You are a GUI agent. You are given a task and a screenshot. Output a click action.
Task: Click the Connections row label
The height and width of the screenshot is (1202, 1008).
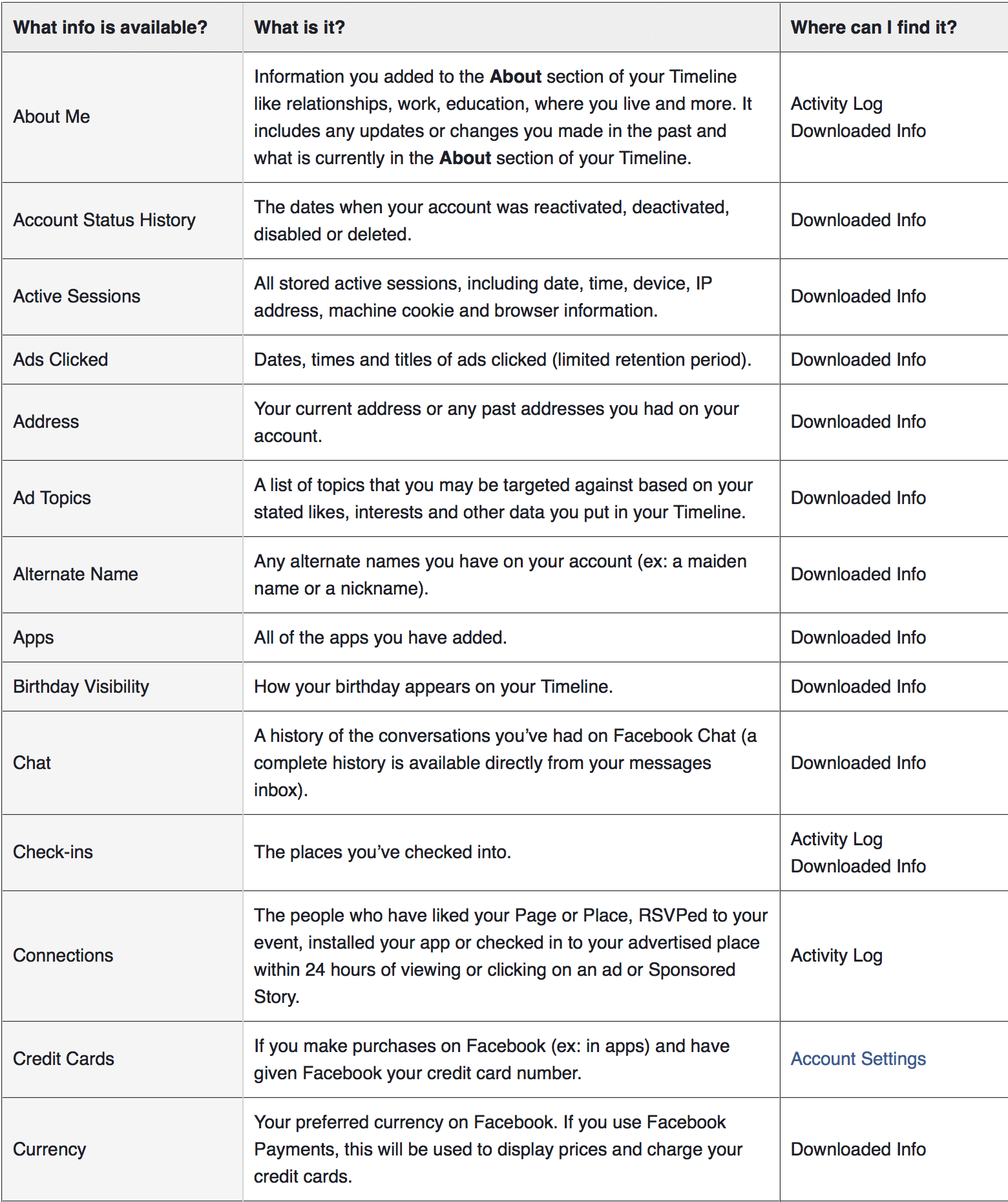click(x=63, y=956)
